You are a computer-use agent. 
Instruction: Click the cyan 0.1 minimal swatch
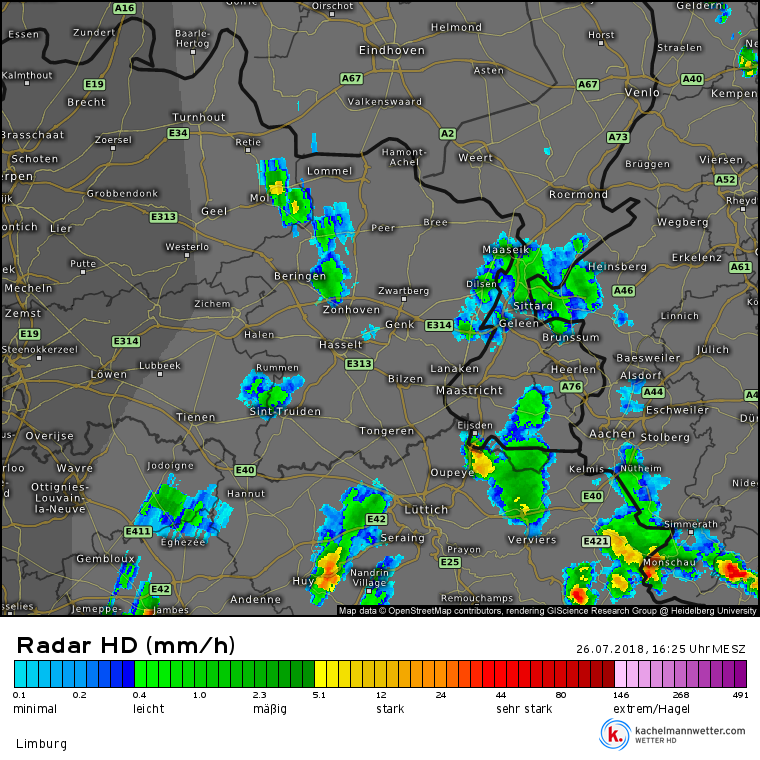point(20,674)
